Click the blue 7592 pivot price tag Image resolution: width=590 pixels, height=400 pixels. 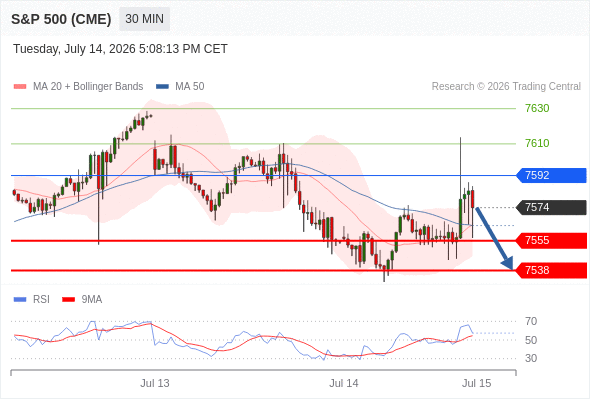(x=551, y=175)
